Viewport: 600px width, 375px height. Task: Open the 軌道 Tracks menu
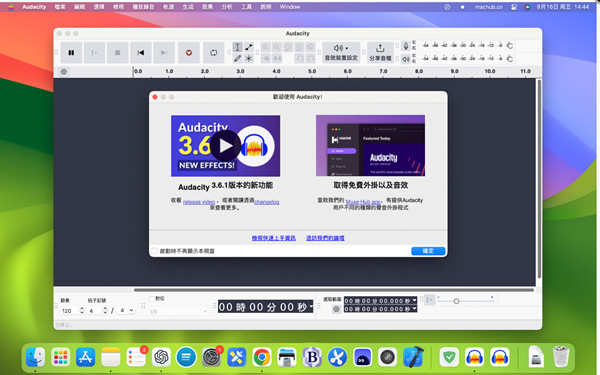[x=168, y=7]
